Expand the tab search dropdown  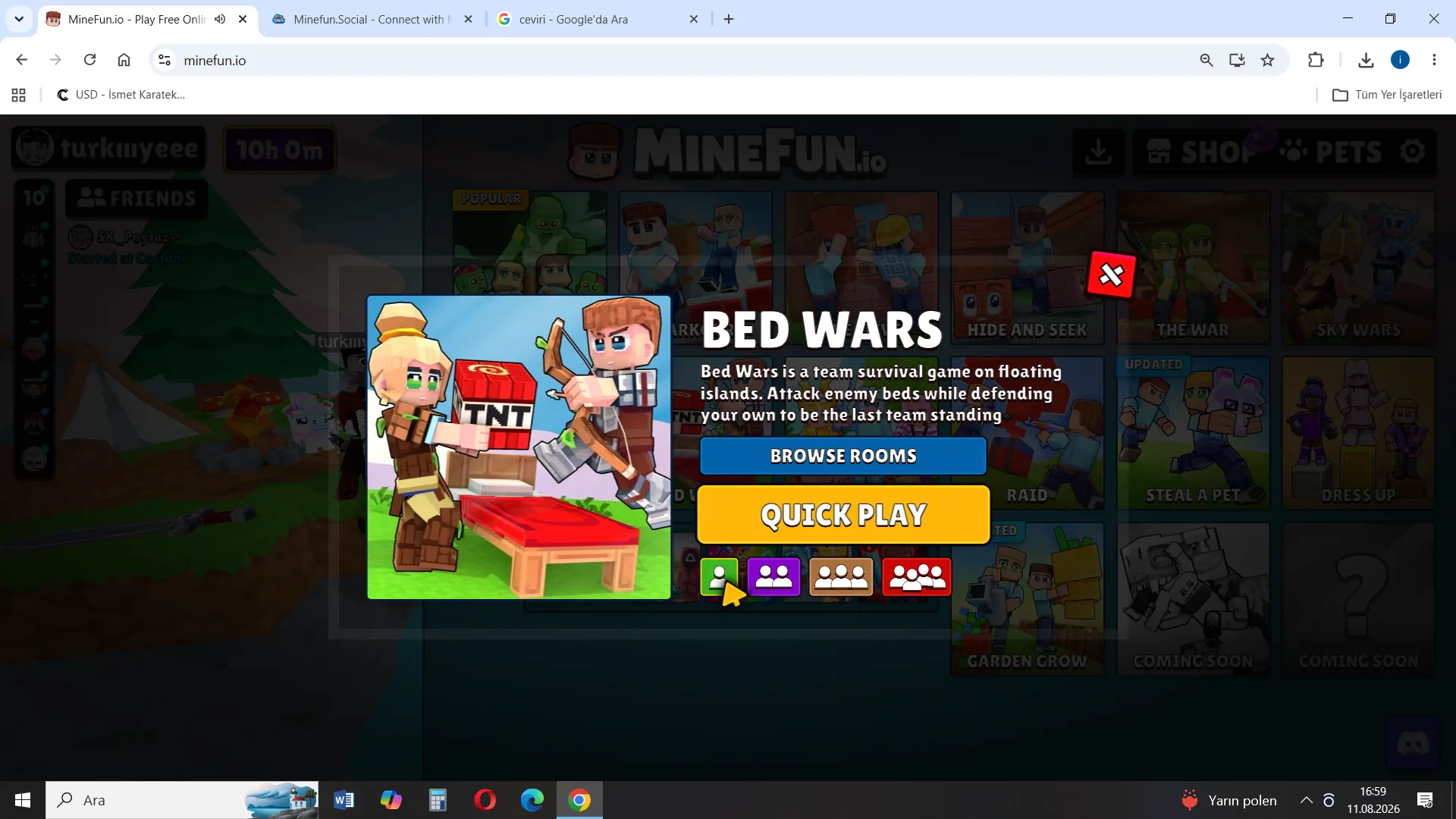pos(19,19)
